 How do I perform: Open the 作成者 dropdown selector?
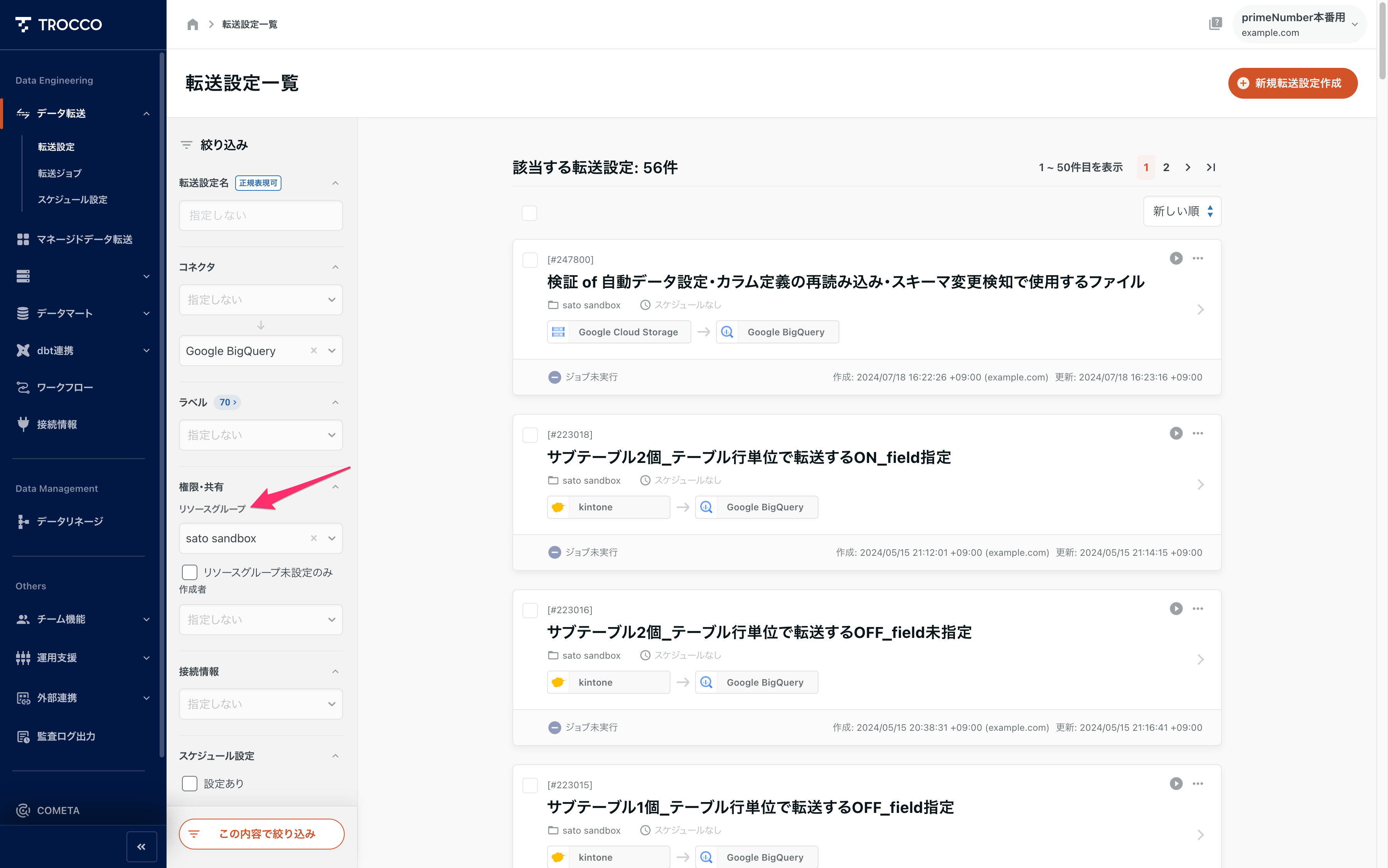[x=260, y=619]
